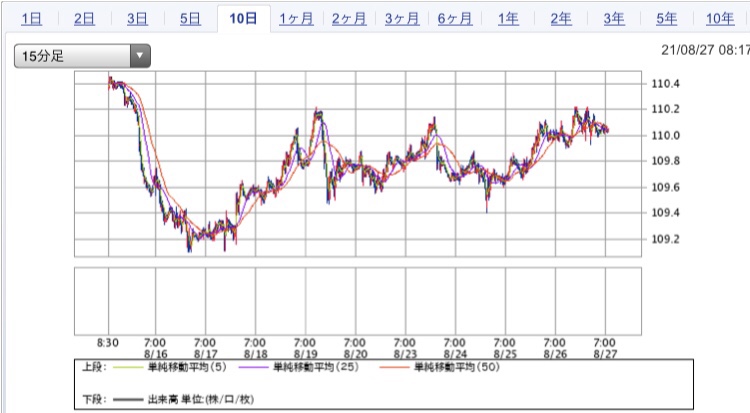This screenshot has width=750, height=413.
Task: Click the 109.2 price axis label
Action: tap(665, 239)
